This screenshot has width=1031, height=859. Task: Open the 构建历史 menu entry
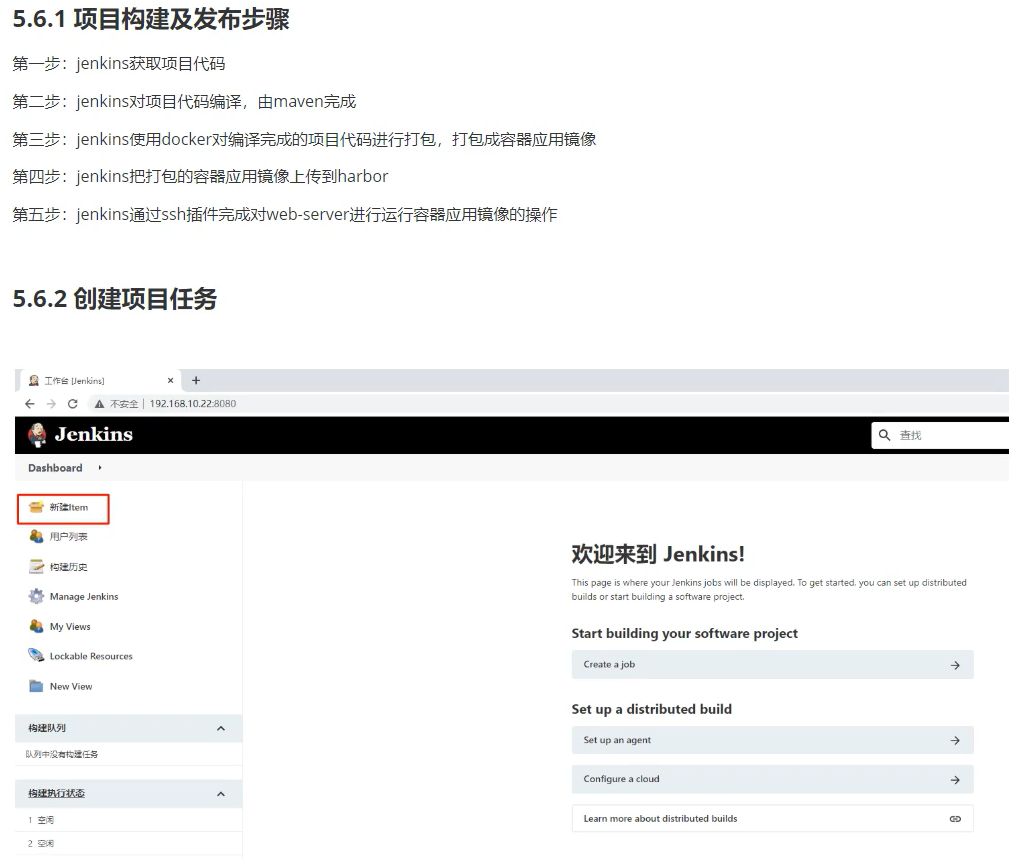68,567
